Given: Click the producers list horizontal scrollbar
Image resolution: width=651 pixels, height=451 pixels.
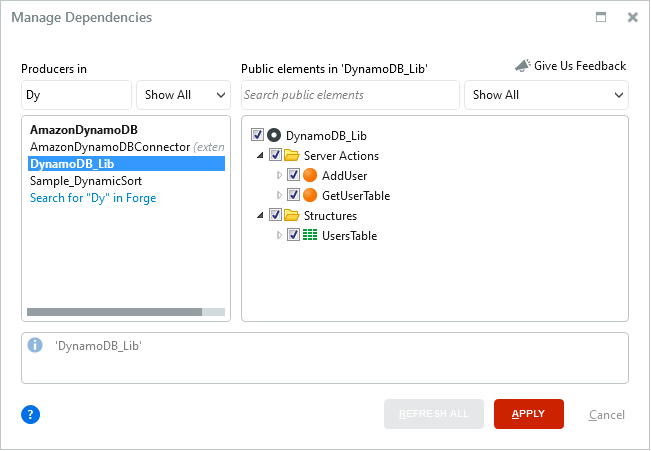Looking at the screenshot, I should tap(114, 312).
